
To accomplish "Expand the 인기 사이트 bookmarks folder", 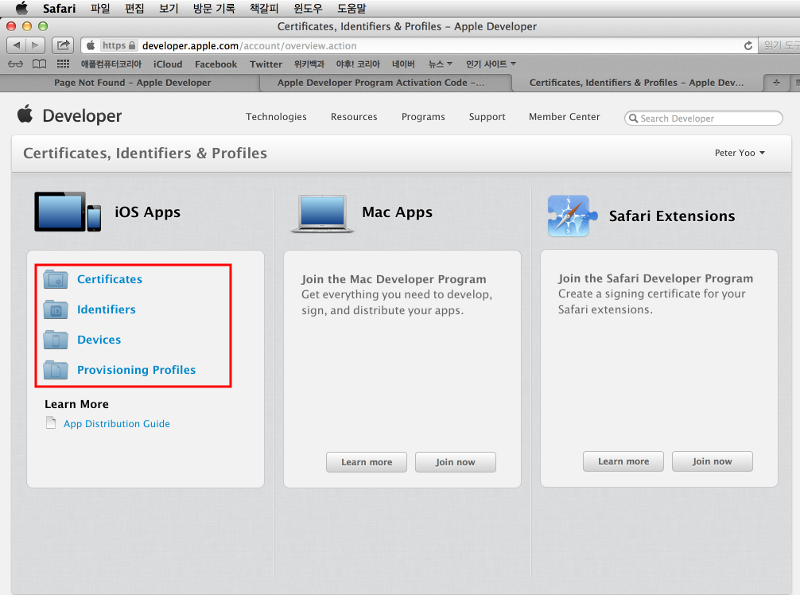I will click(491, 64).
